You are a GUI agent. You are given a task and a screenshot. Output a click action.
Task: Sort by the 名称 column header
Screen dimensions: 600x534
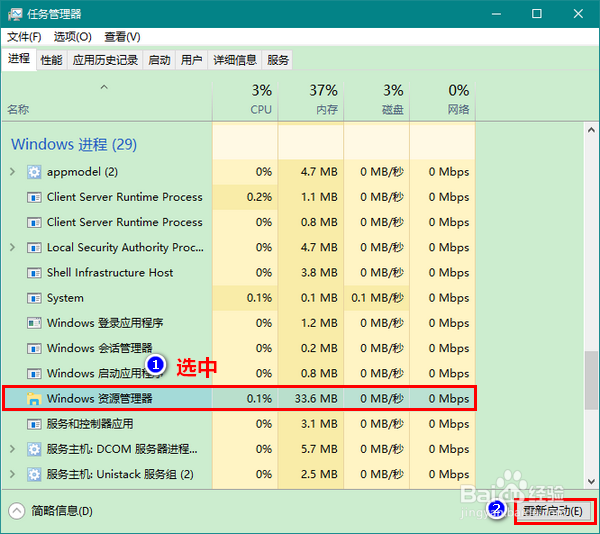pyautogui.click(x=107, y=101)
